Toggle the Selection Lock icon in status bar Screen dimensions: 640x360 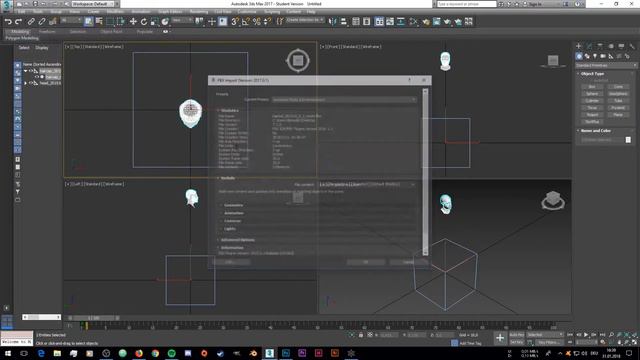361,335
